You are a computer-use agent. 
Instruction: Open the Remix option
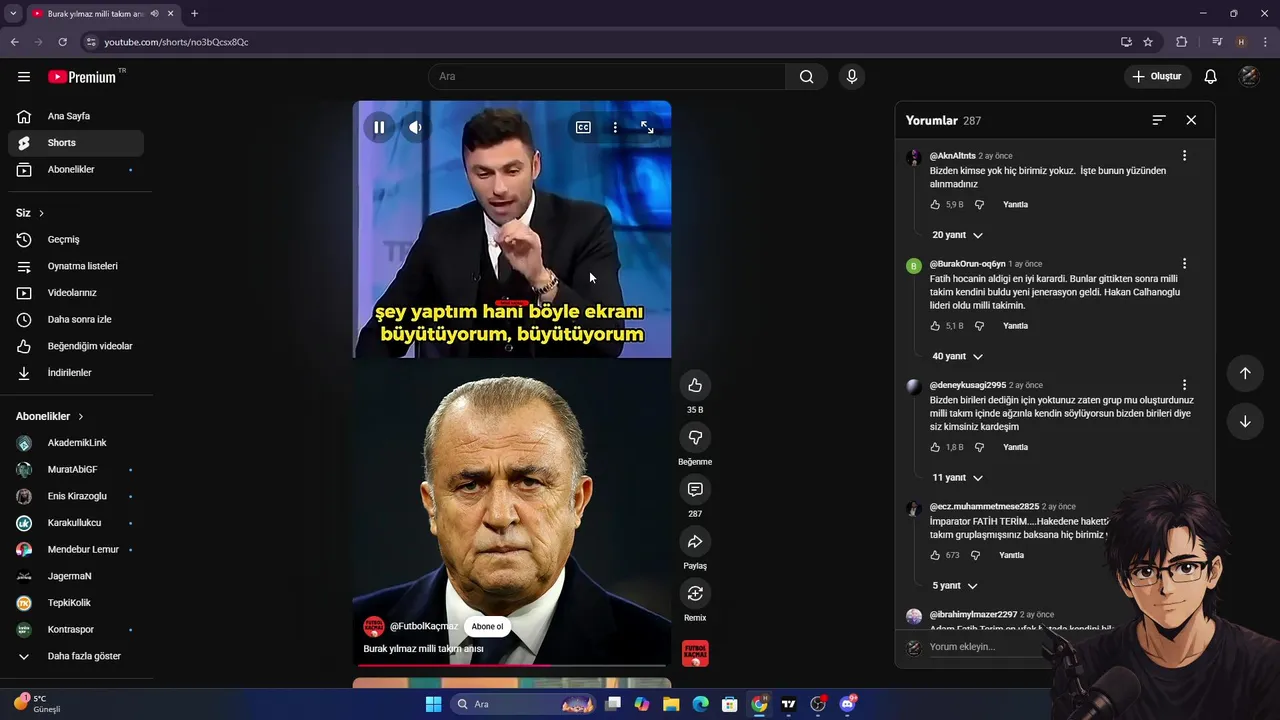point(695,593)
